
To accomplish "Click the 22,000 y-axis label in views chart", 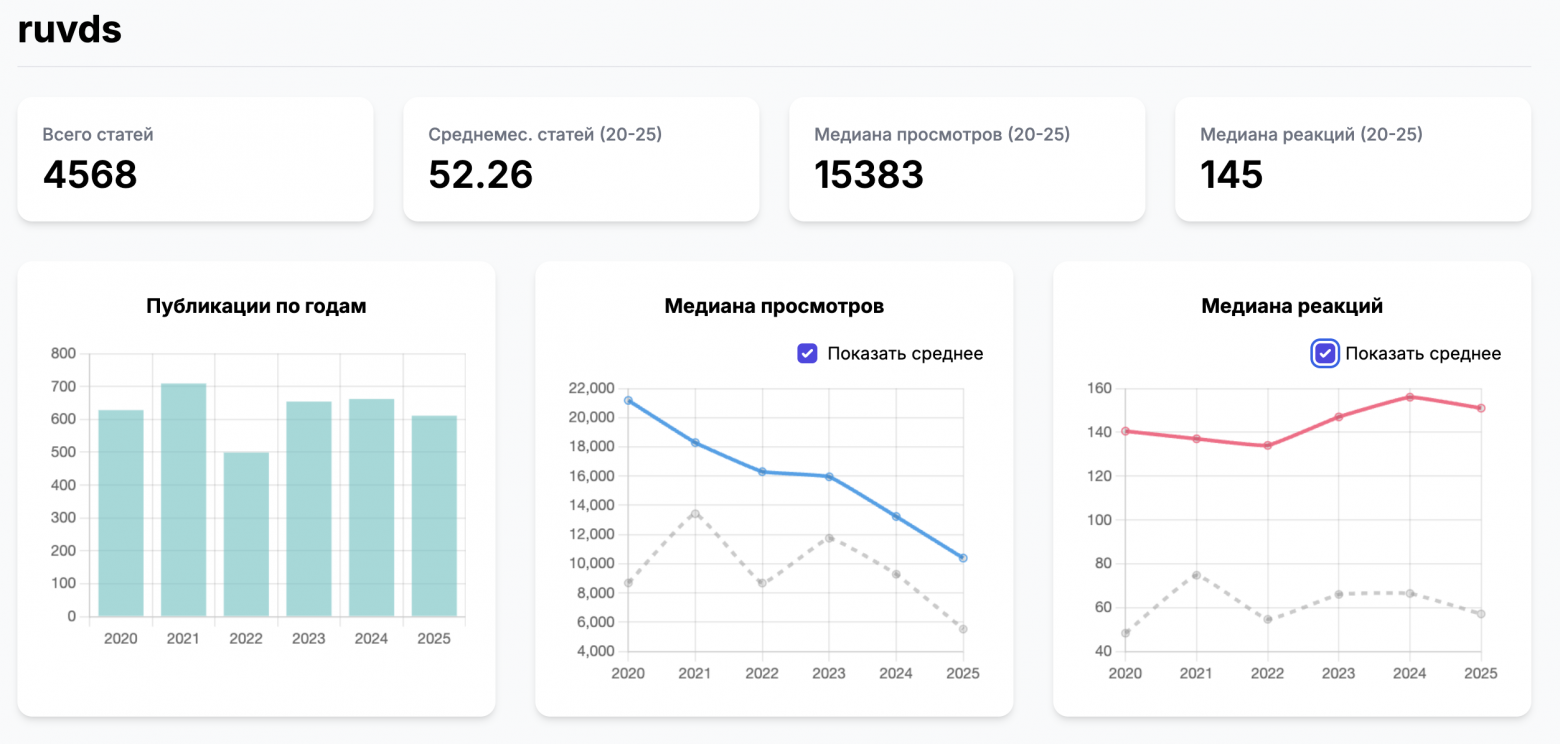I will point(591,388).
